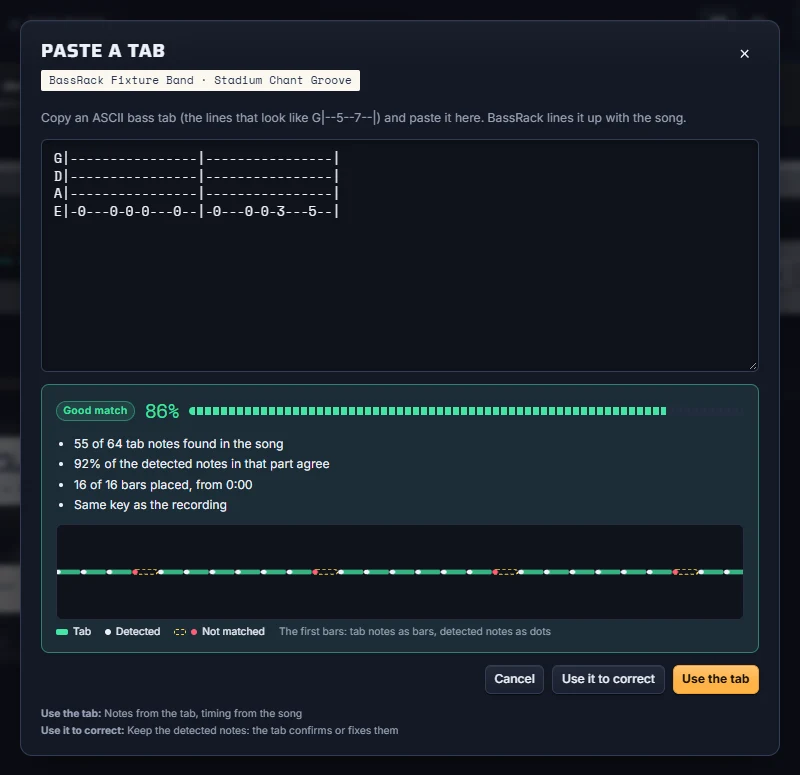Click the Good match badge
The height and width of the screenshot is (775, 800).
pyautogui.click(x=95, y=411)
